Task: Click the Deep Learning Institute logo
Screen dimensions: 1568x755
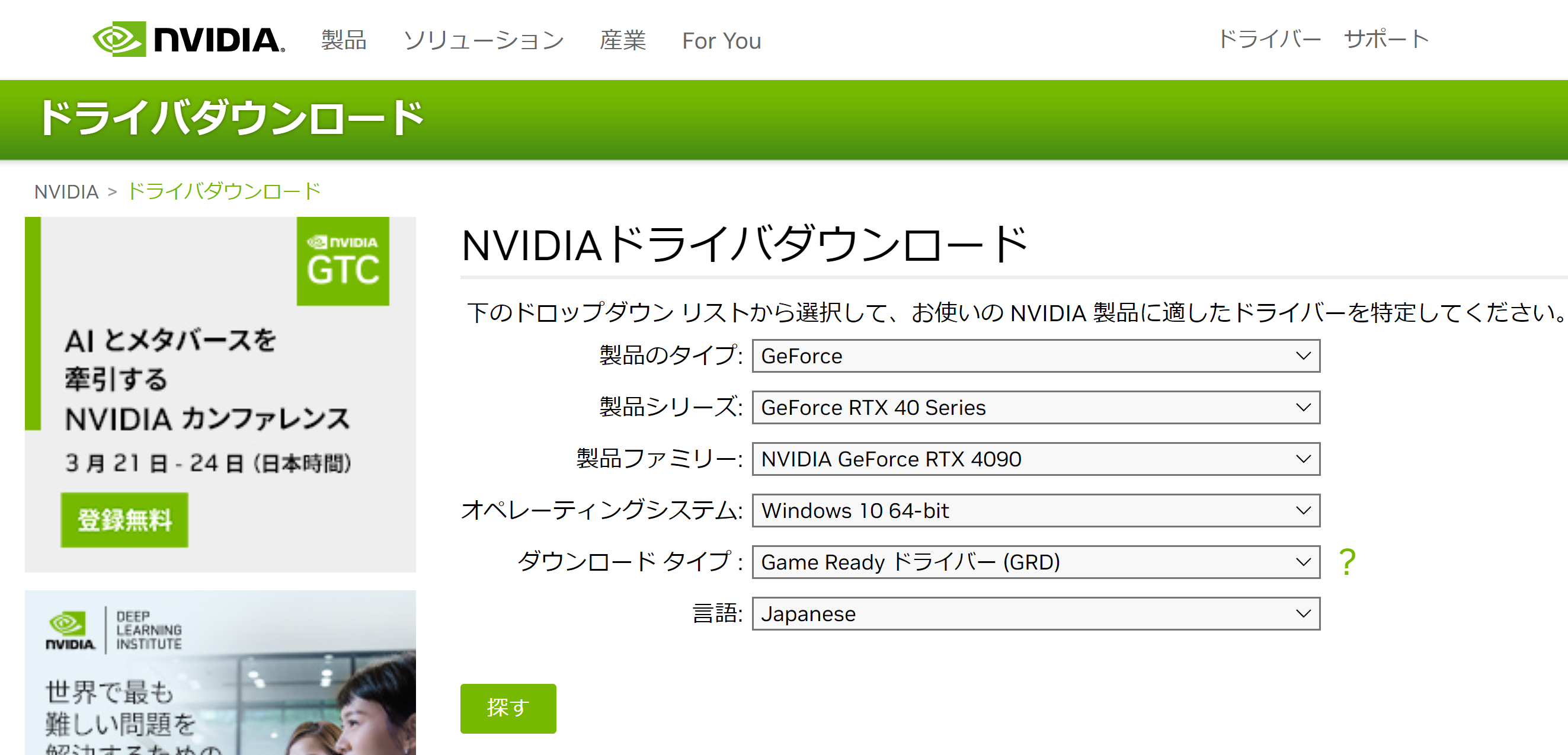Action: tap(114, 630)
